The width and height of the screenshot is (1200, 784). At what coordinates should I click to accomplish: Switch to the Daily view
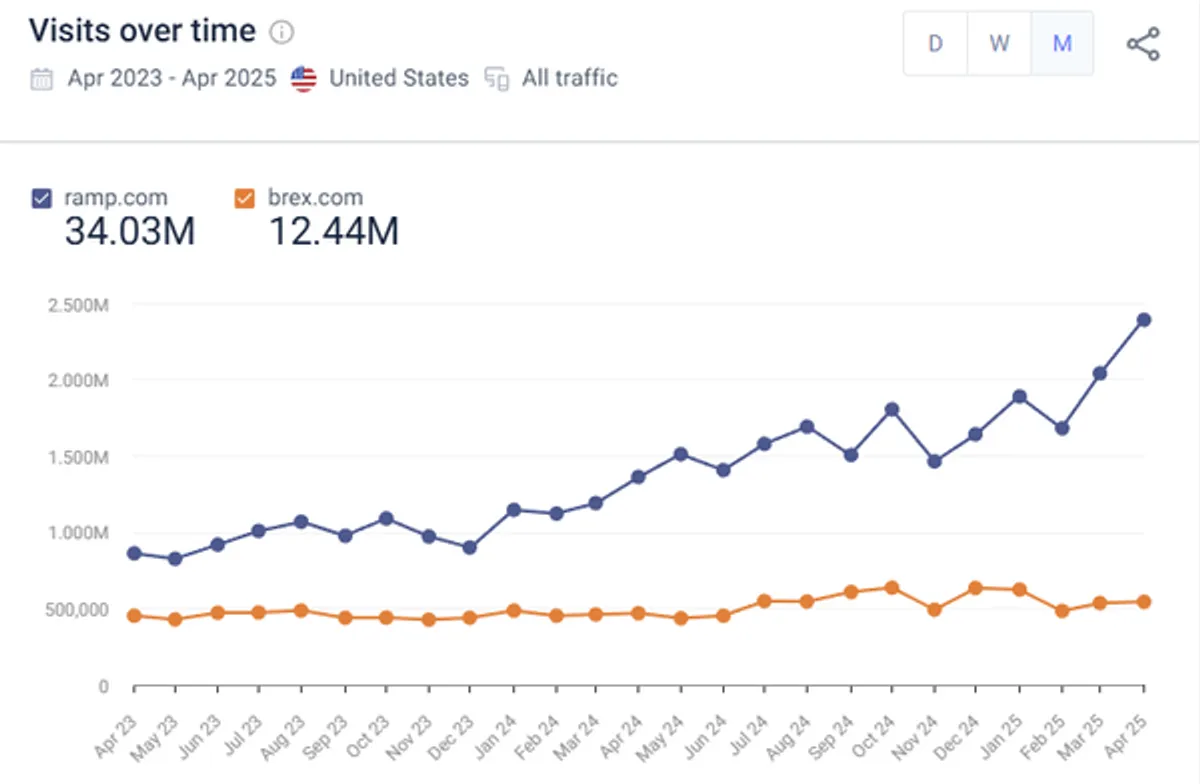point(935,44)
